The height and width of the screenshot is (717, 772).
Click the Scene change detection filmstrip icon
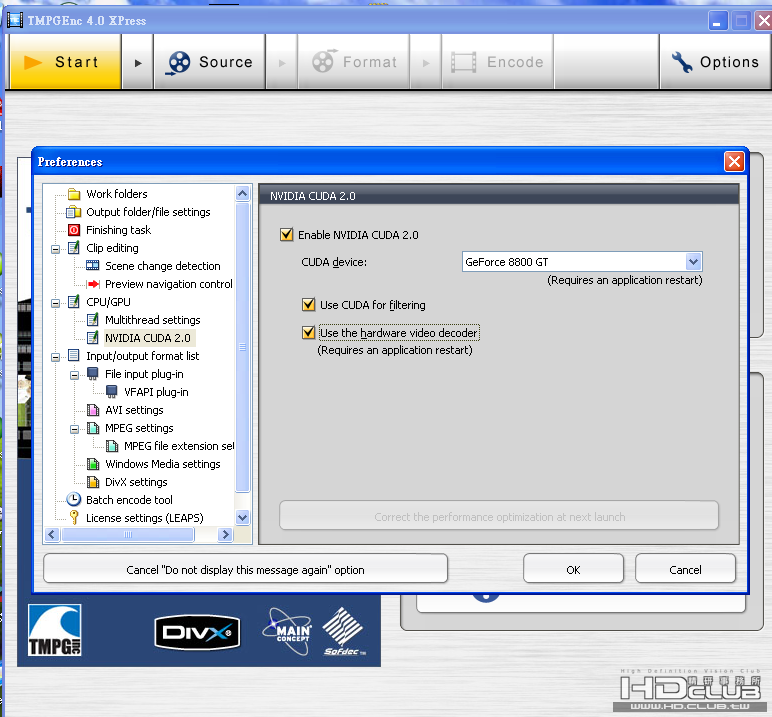coord(93,266)
